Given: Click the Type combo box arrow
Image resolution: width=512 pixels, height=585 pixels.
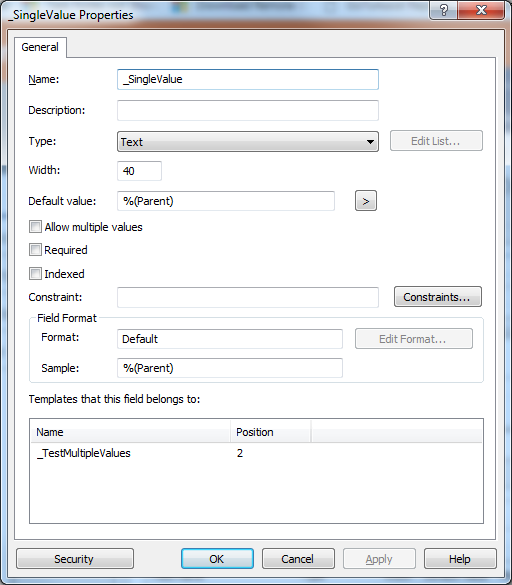Looking at the screenshot, I should [x=370, y=142].
